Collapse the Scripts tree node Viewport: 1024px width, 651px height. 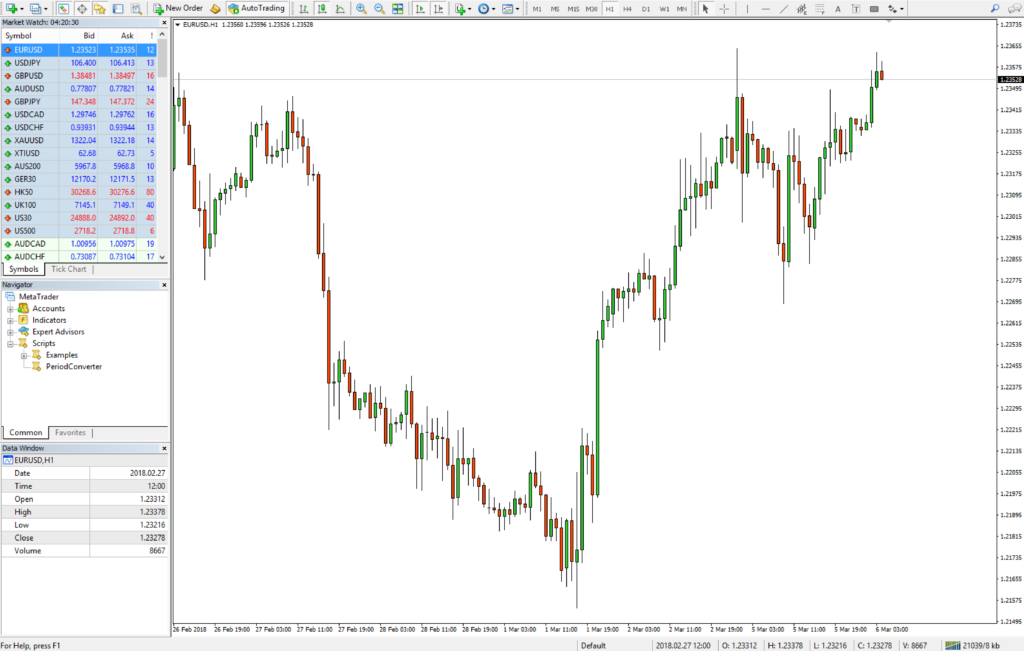(x=10, y=343)
